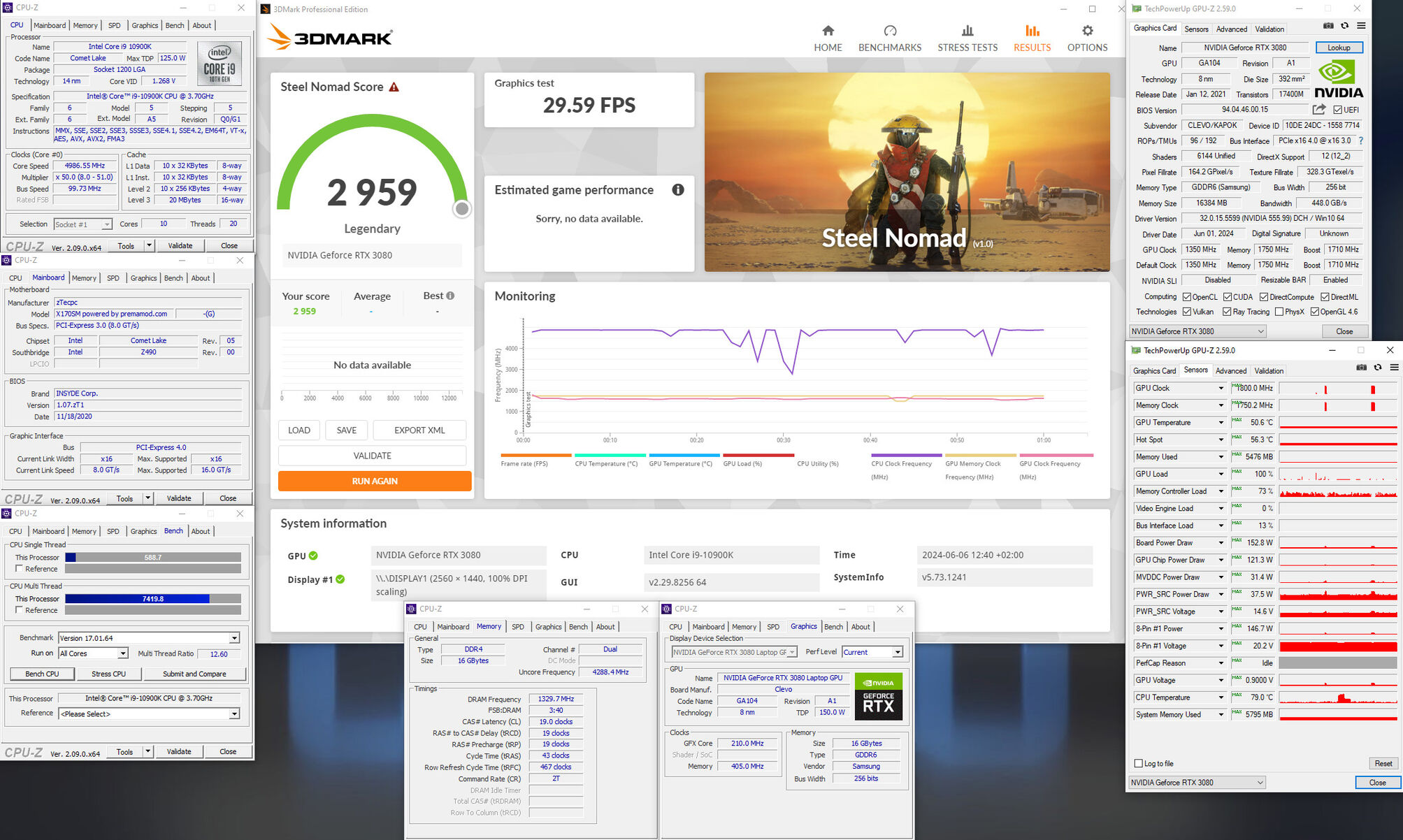Check CPU Single Thread Reference box
This screenshot has width=1403, height=840.
click(x=20, y=569)
